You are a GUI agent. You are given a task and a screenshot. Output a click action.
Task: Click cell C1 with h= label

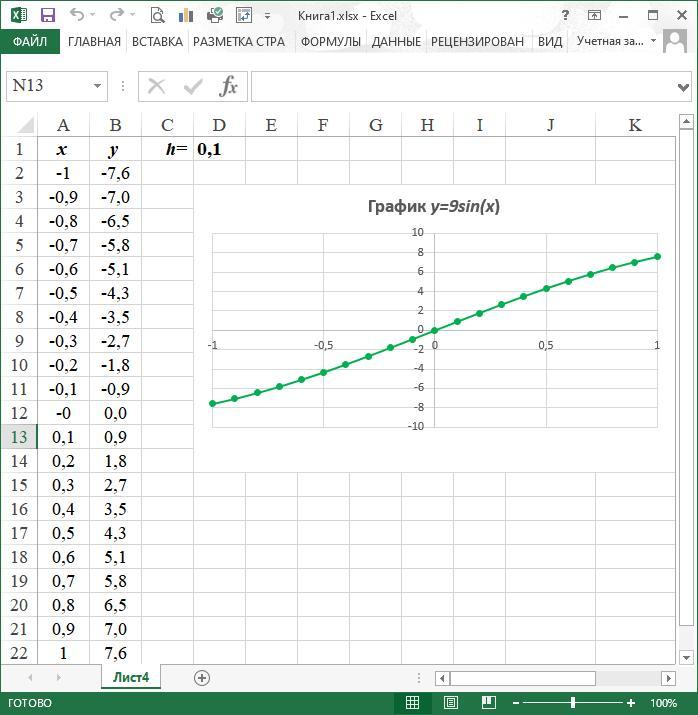click(167, 149)
